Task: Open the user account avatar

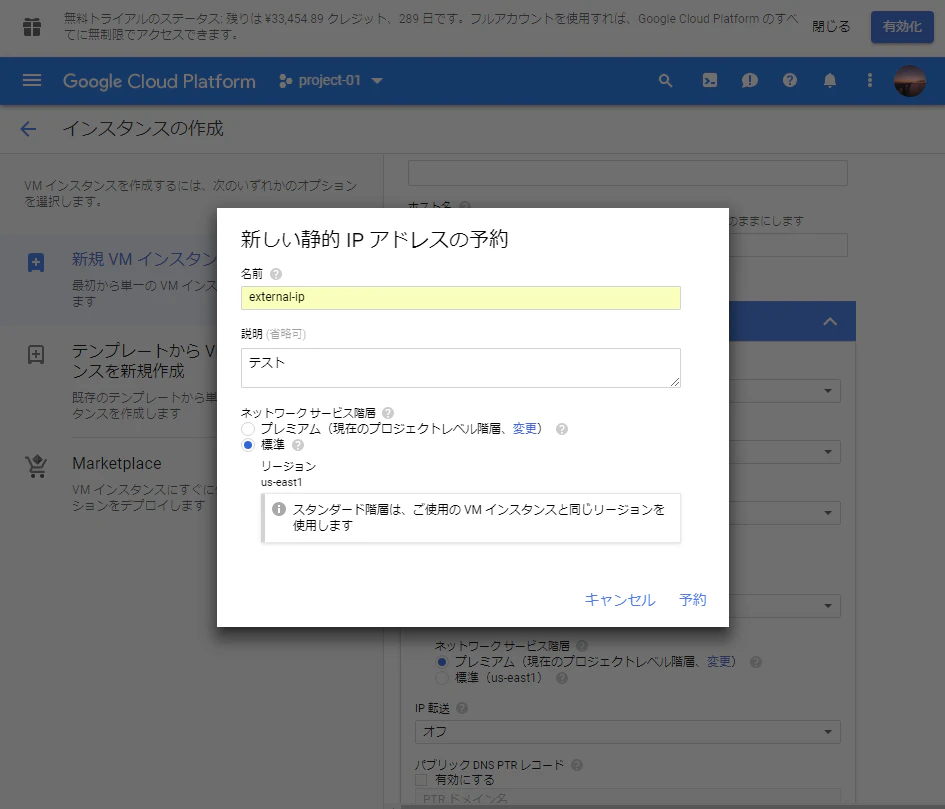Action: (x=909, y=81)
